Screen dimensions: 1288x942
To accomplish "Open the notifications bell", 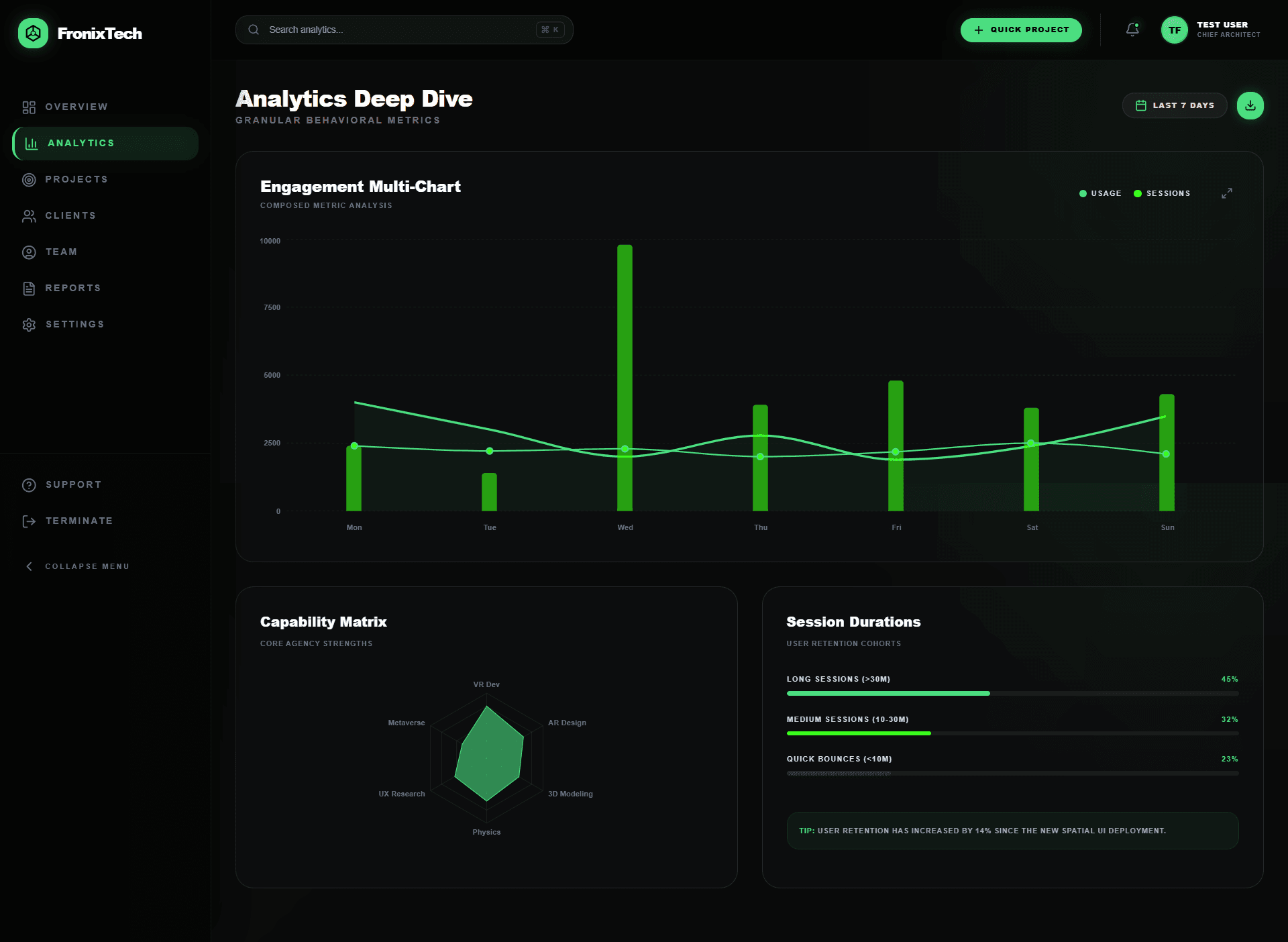I will 1132,30.
